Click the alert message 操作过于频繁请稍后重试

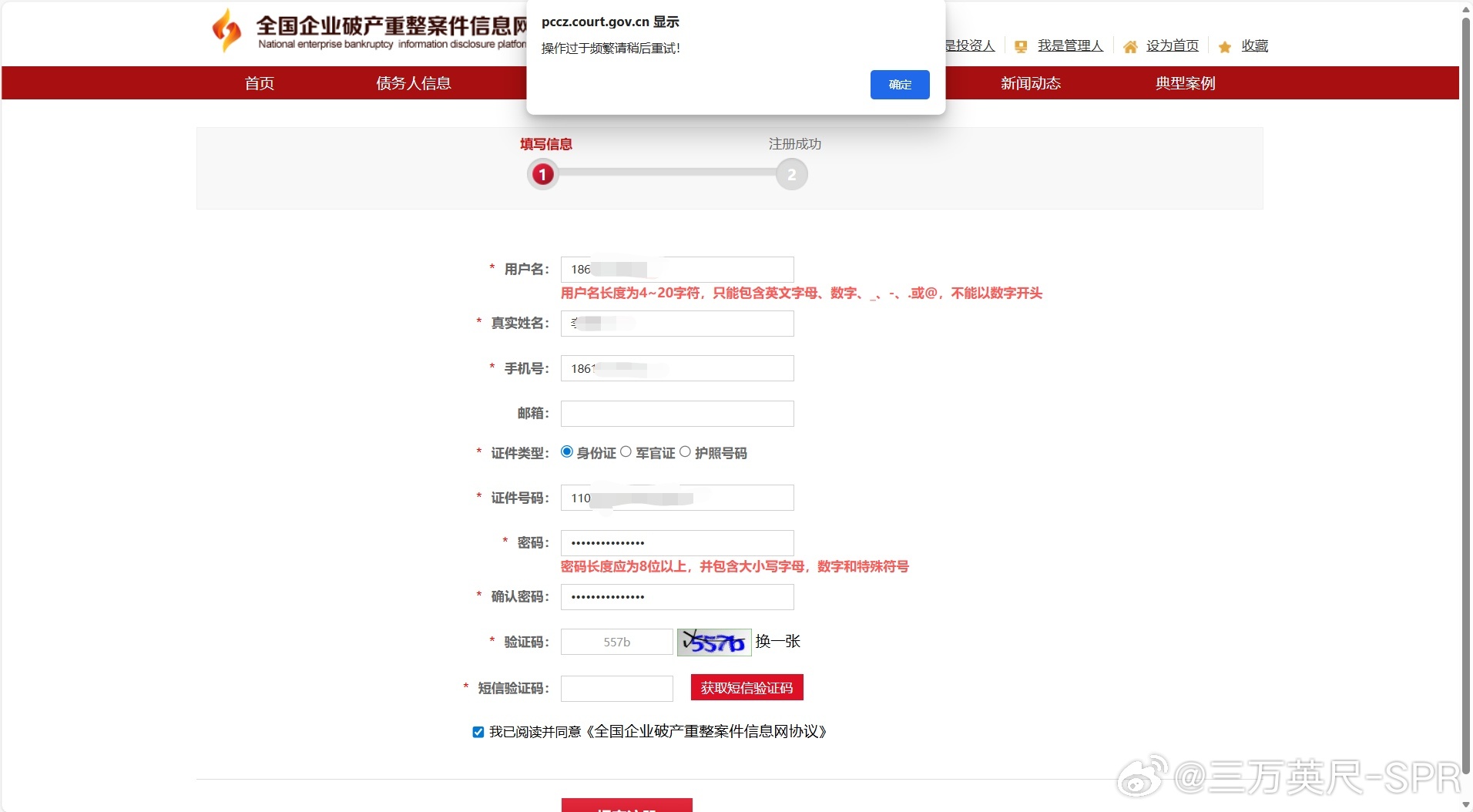pos(611,49)
